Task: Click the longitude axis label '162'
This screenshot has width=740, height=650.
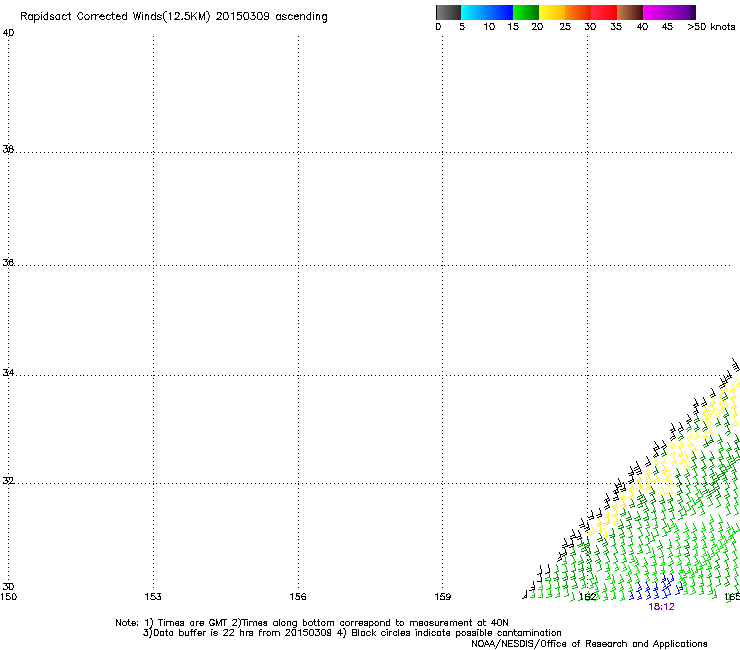Action: [x=588, y=597]
